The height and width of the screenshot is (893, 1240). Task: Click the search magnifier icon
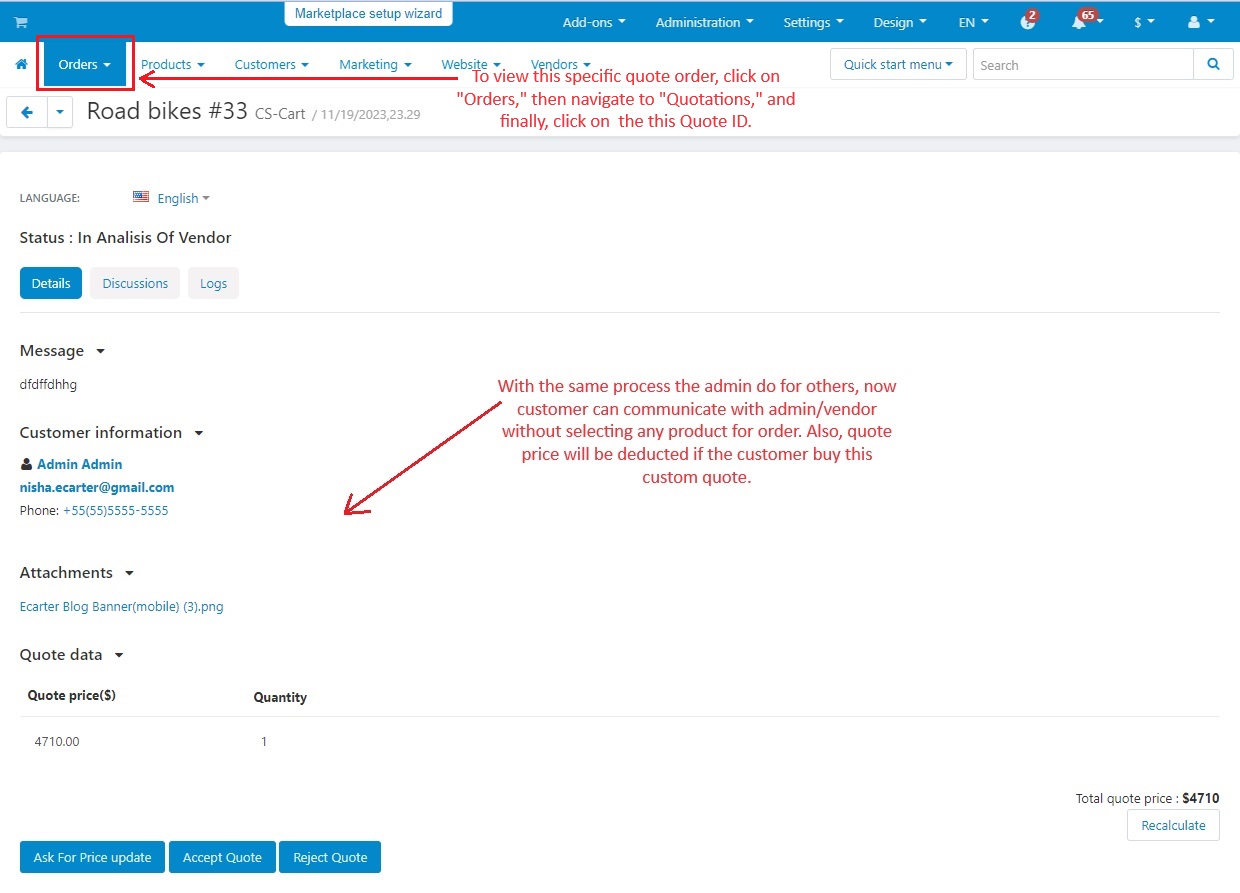[x=1213, y=63]
